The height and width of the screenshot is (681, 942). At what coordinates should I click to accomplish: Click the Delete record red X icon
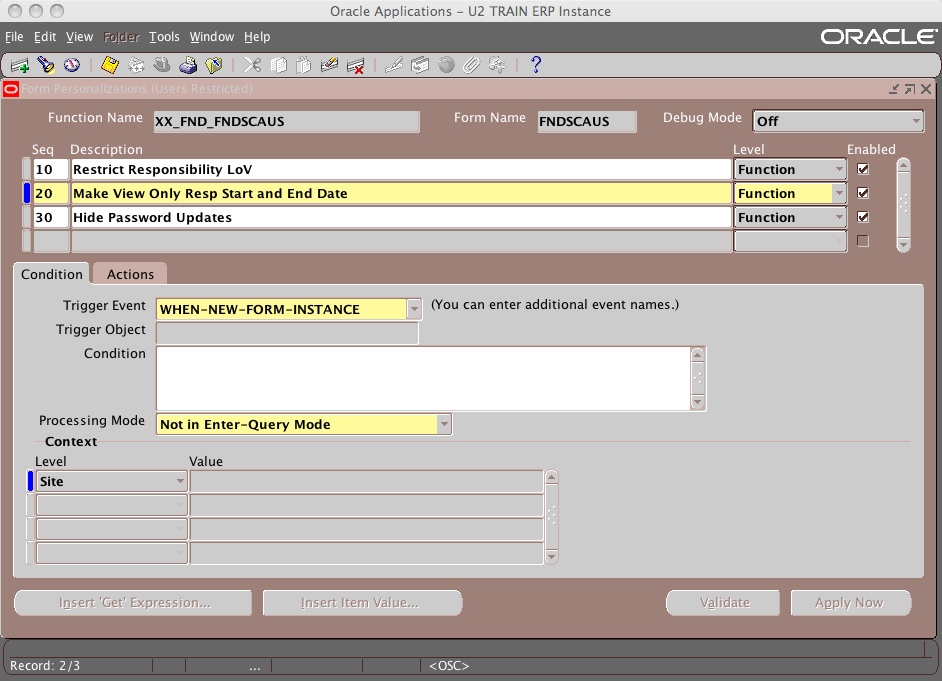pos(356,65)
